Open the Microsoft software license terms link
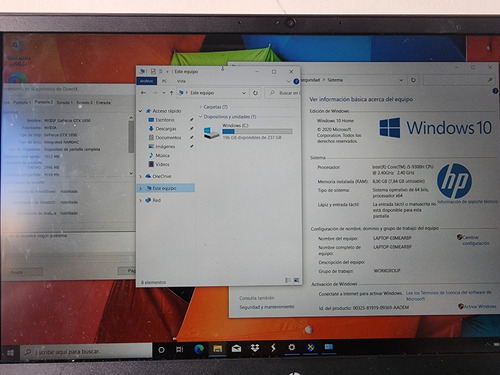This screenshot has width=500, height=375. pyautogui.click(x=448, y=296)
